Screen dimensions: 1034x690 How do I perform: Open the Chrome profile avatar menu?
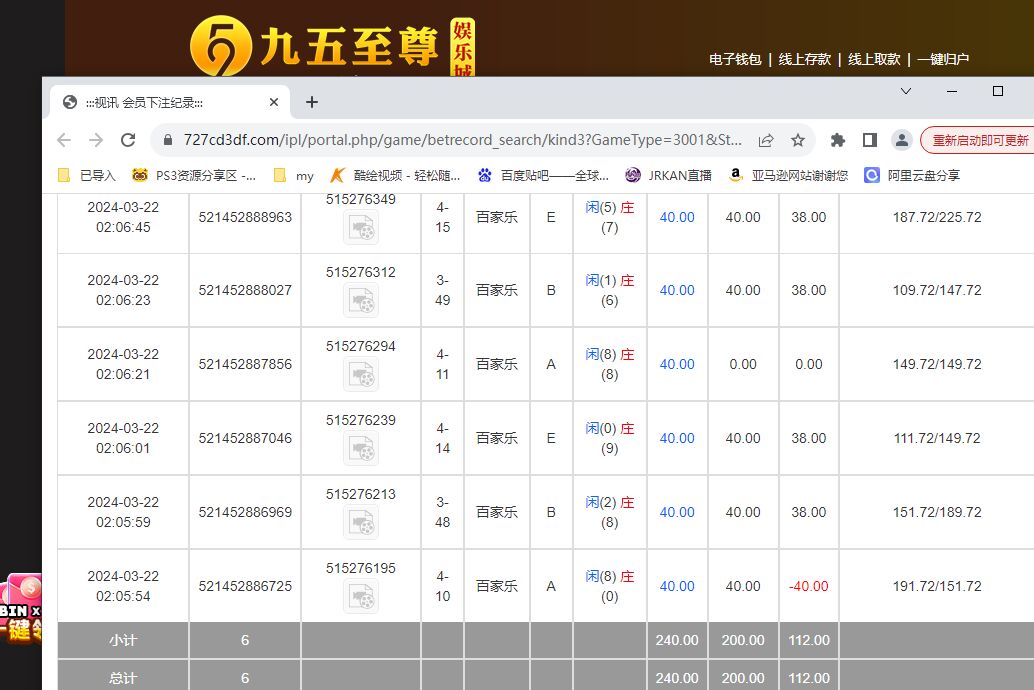click(x=902, y=140)
